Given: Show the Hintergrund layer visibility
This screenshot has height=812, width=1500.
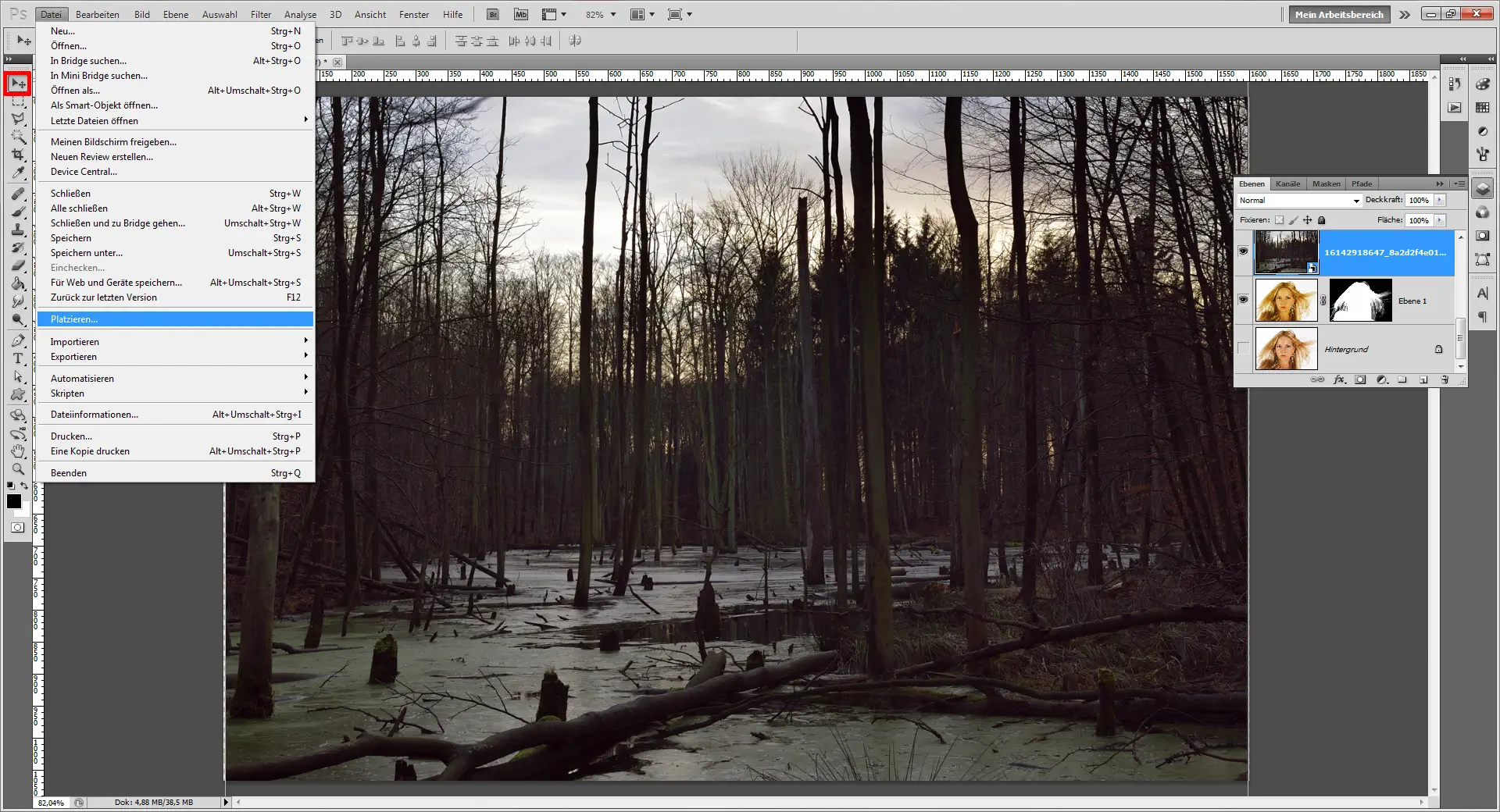Looking at the screenshot, I should click(x=1242, y=349).
